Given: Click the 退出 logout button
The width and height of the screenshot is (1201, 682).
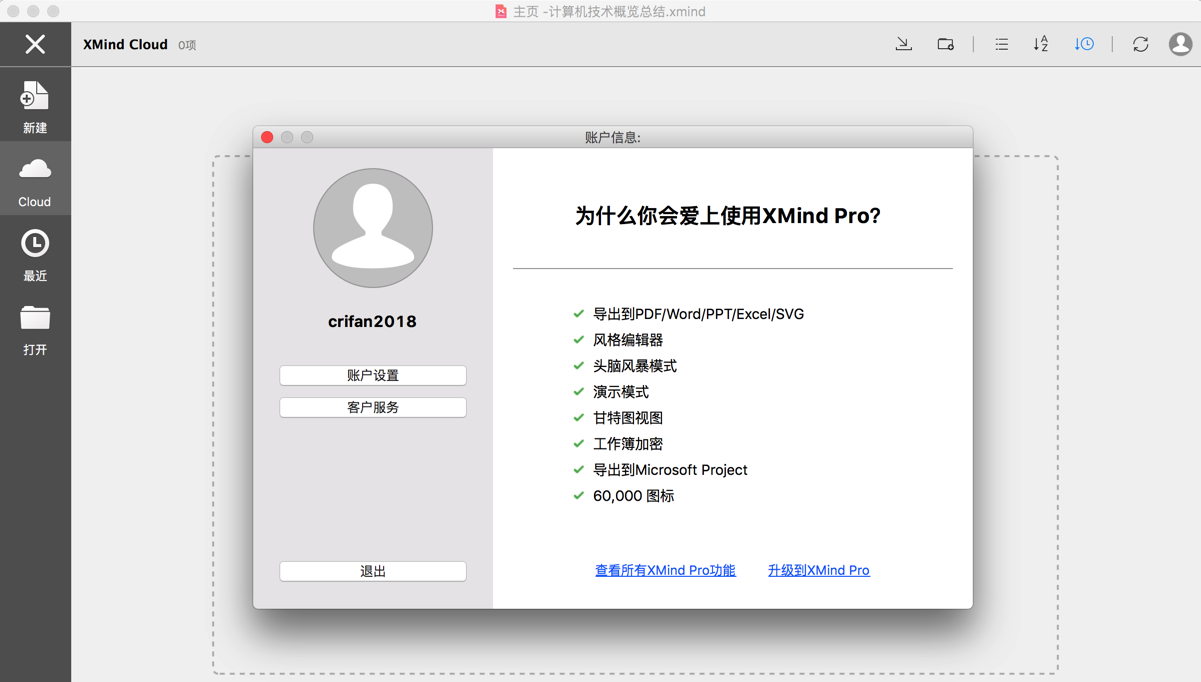Looking at the screenshot, I should pos(373,571).
